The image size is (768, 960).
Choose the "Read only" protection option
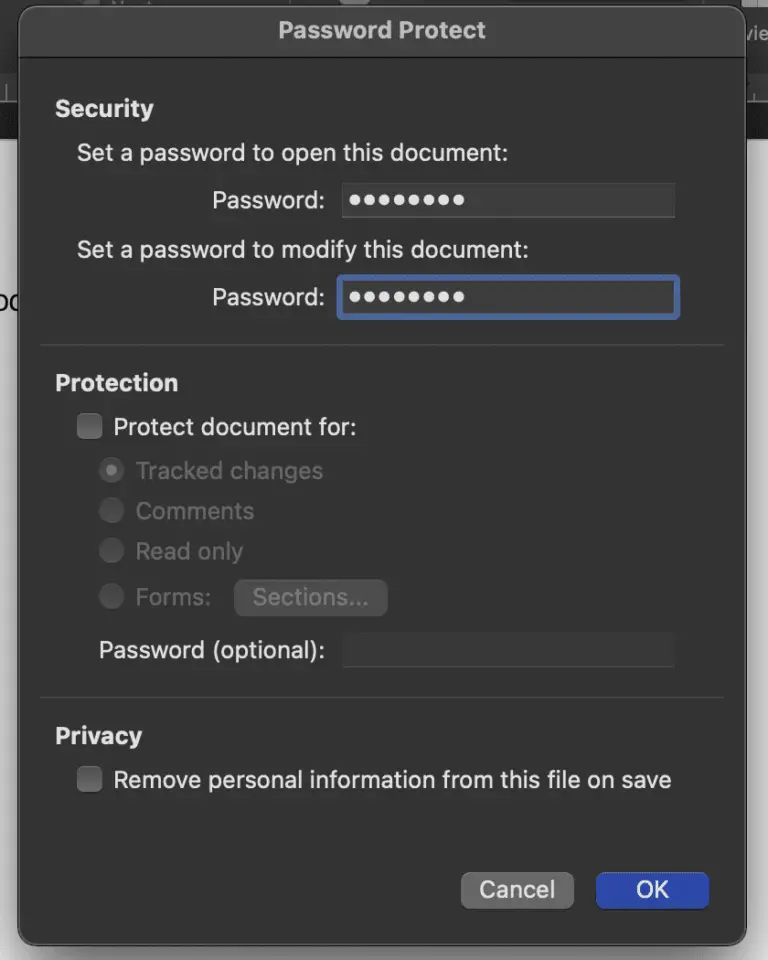[x=111, y=551]
